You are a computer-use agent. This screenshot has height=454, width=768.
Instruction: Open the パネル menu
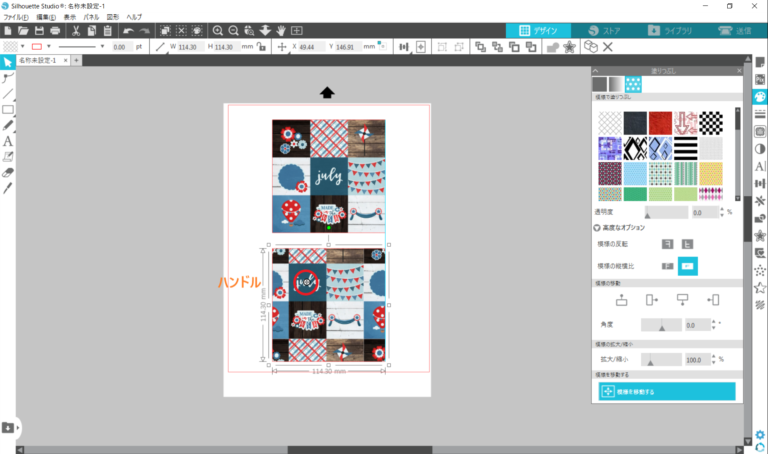click(x=92, y=17)
